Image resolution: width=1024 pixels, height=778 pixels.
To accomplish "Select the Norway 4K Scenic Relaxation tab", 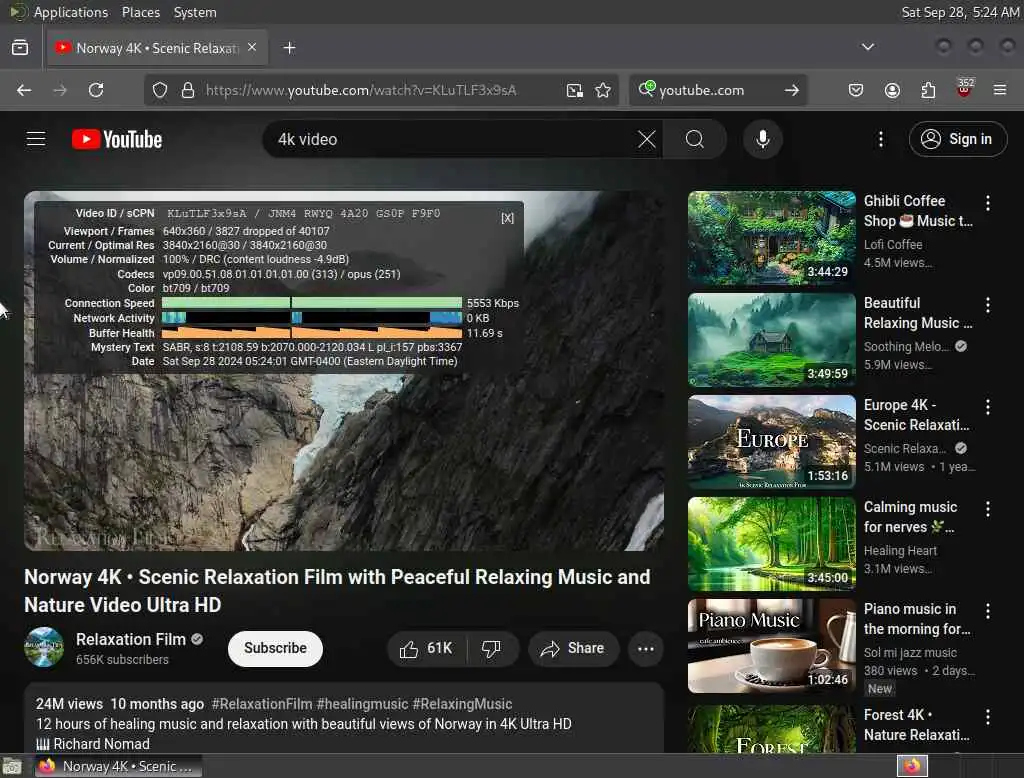I will click(x=157, y=48).
